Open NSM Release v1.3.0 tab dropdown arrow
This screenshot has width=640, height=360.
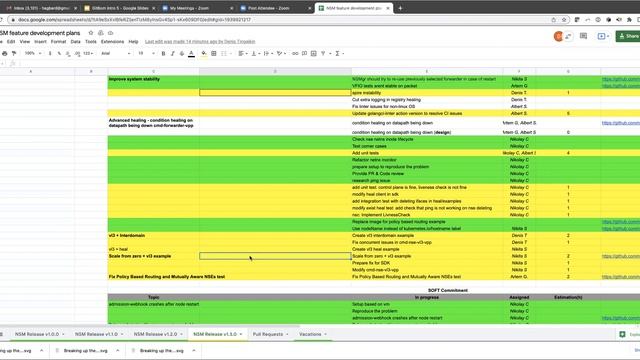coord(241,334)
